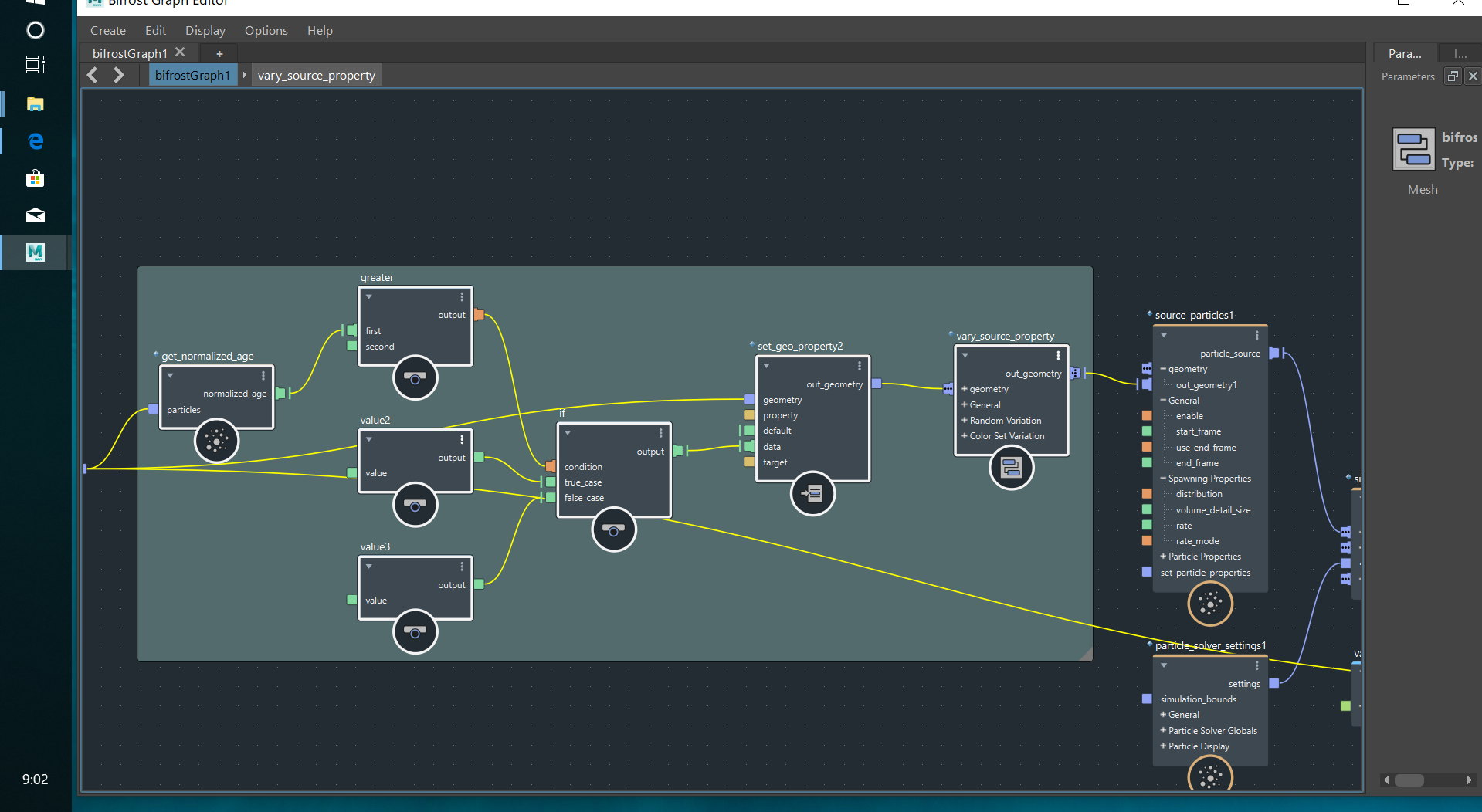Click the watchpoint icon below the value3 node
This screenshot has width=1482, height=812.
point(415,631)
